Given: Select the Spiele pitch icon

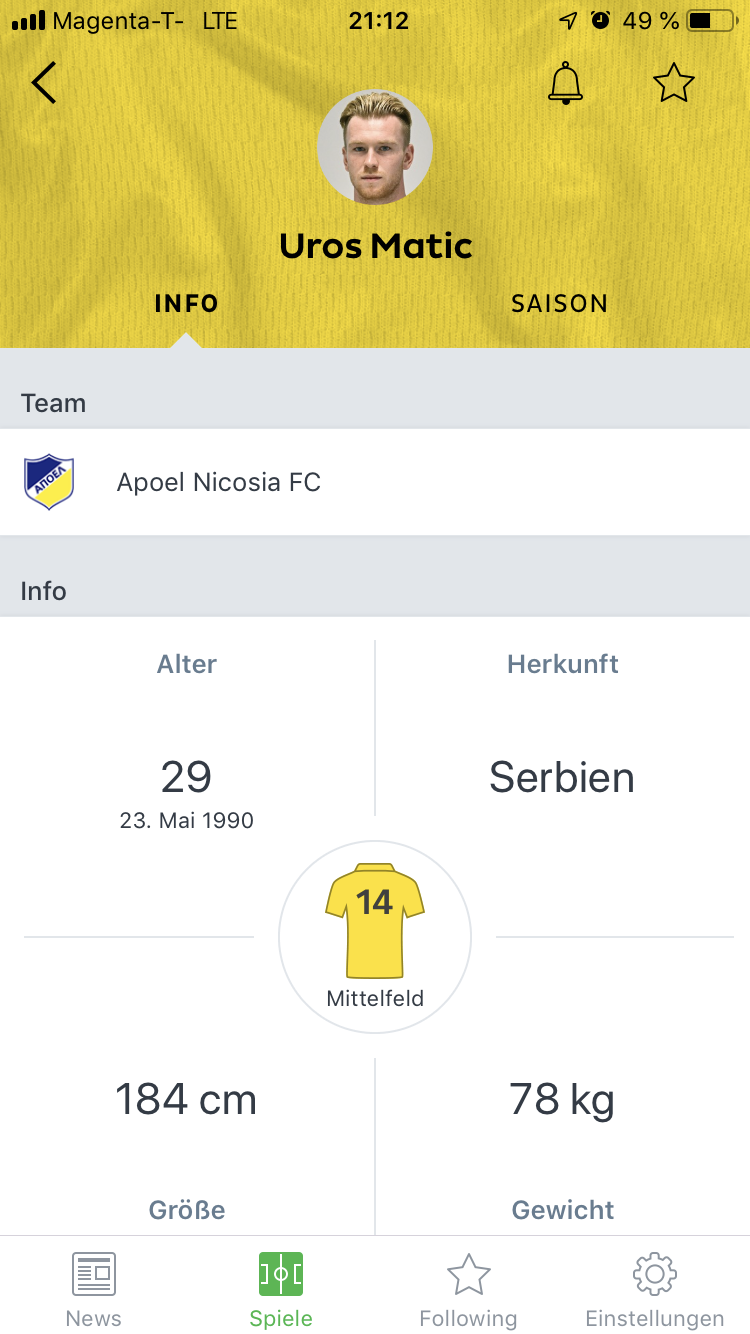Looking at the screenshot, I should (x=281, y=1274).
